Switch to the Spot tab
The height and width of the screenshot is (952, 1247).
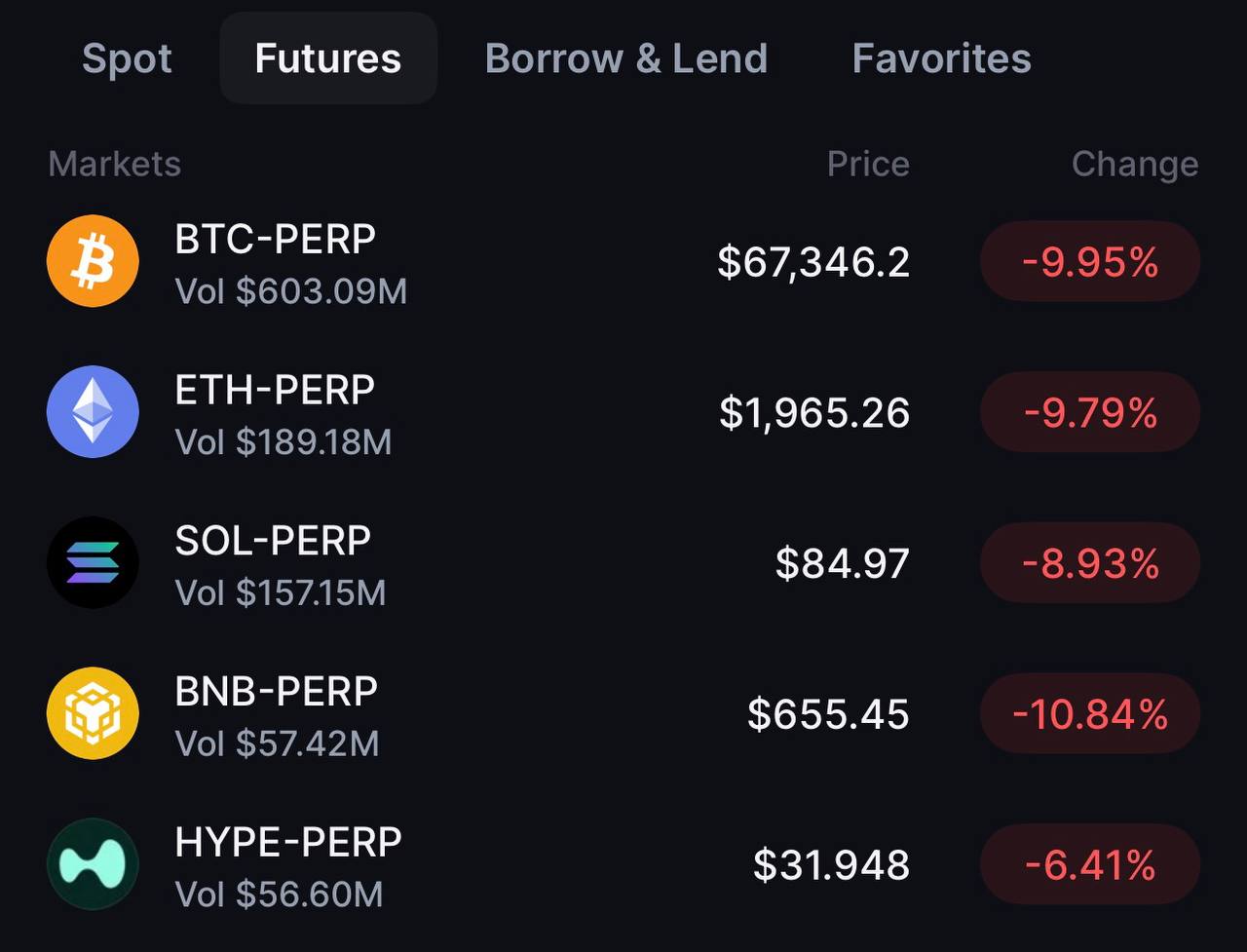[127, 58]
